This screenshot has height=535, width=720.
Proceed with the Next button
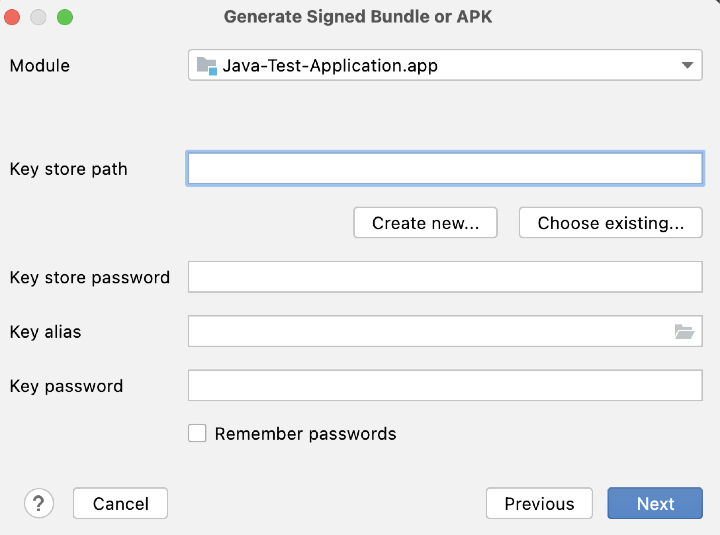point(655,504)
